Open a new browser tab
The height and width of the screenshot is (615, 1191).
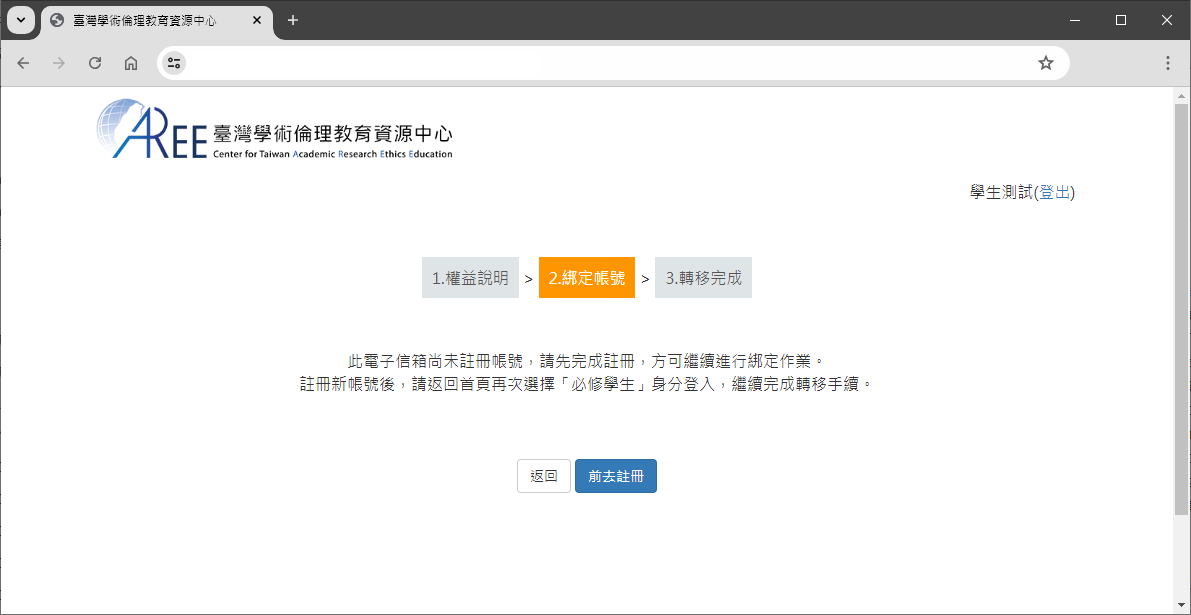[x=293, y=20]
